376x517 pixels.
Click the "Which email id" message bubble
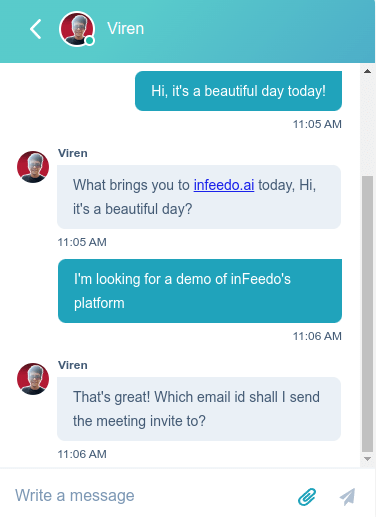point(199,409)
